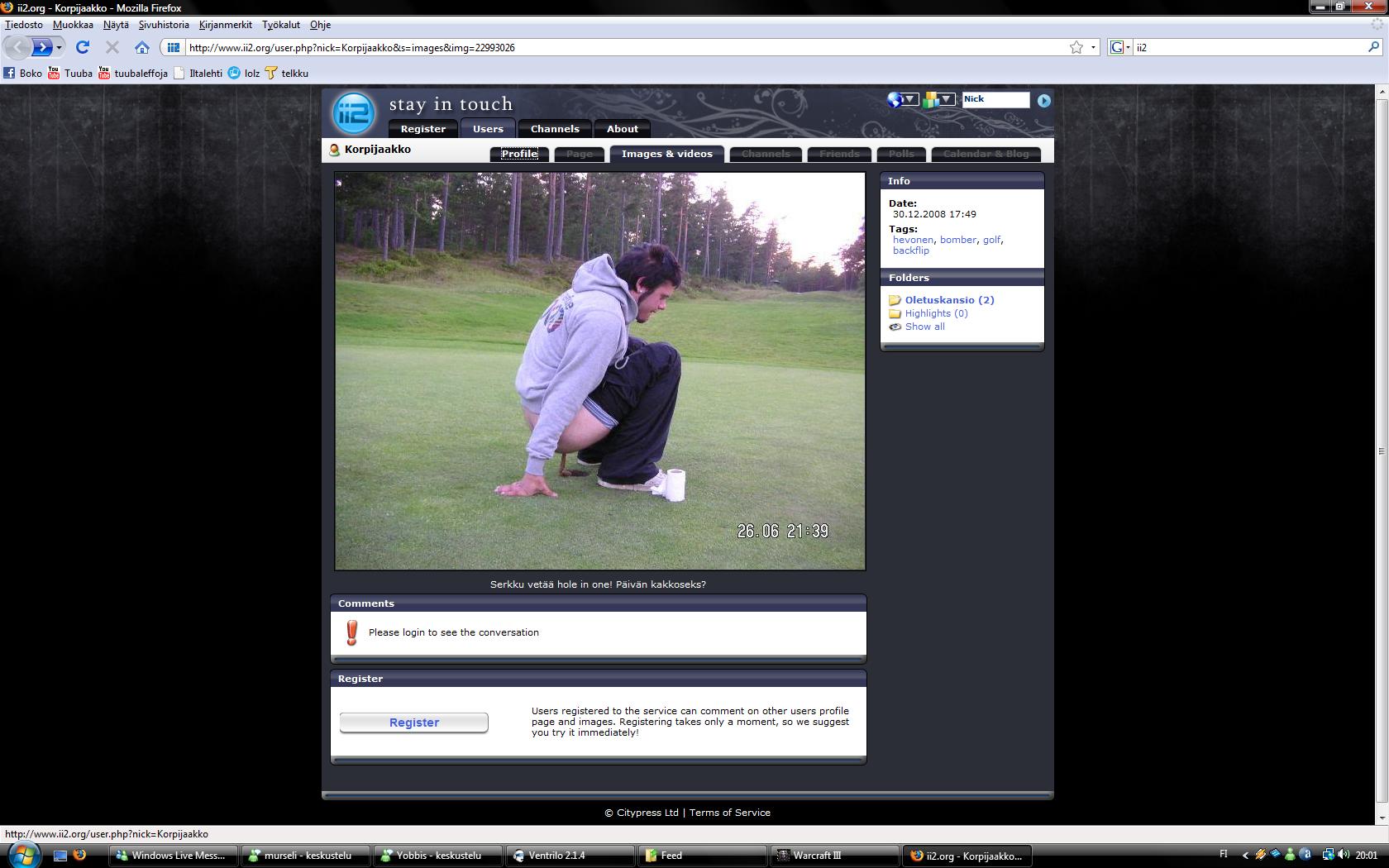Click the bookmark star icon in address bar
Screen dimensions: 1389x868
click(x=1076, y=47)
